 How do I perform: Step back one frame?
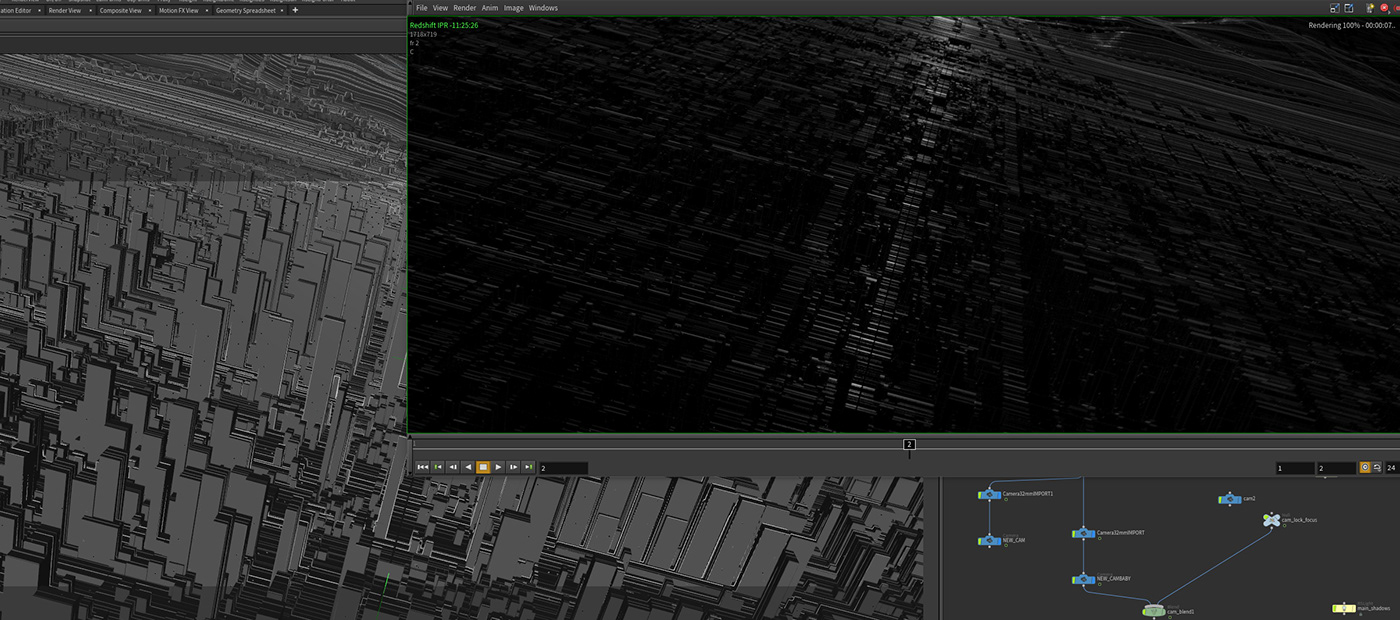[x=453, y=467]
